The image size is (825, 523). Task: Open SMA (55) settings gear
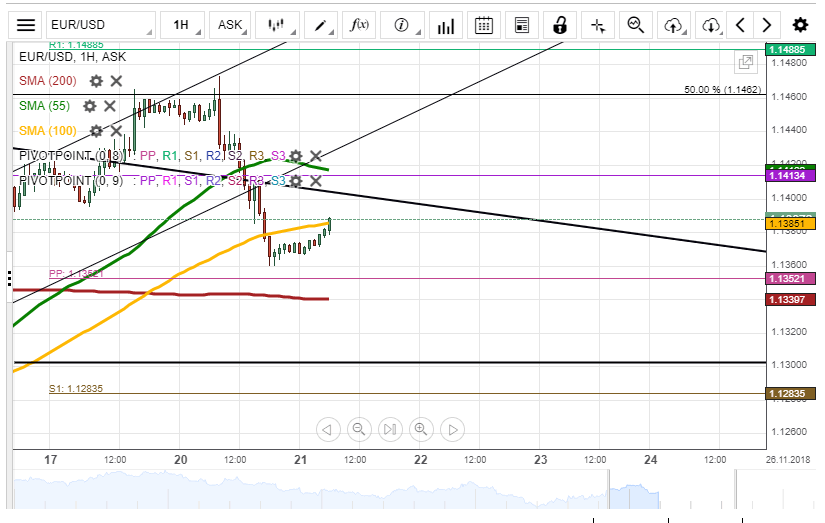(90, 106)
